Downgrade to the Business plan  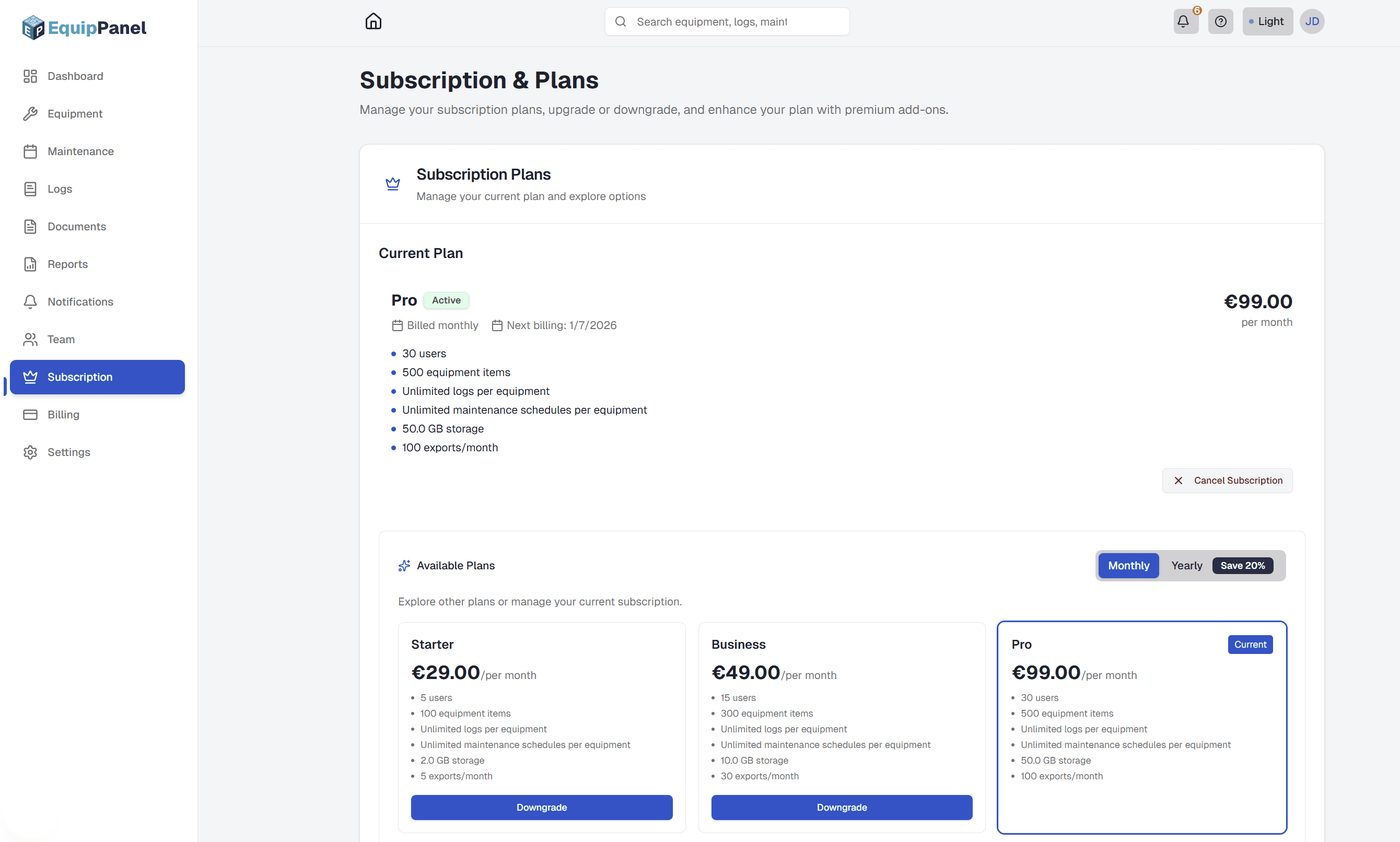coord(841,807)
